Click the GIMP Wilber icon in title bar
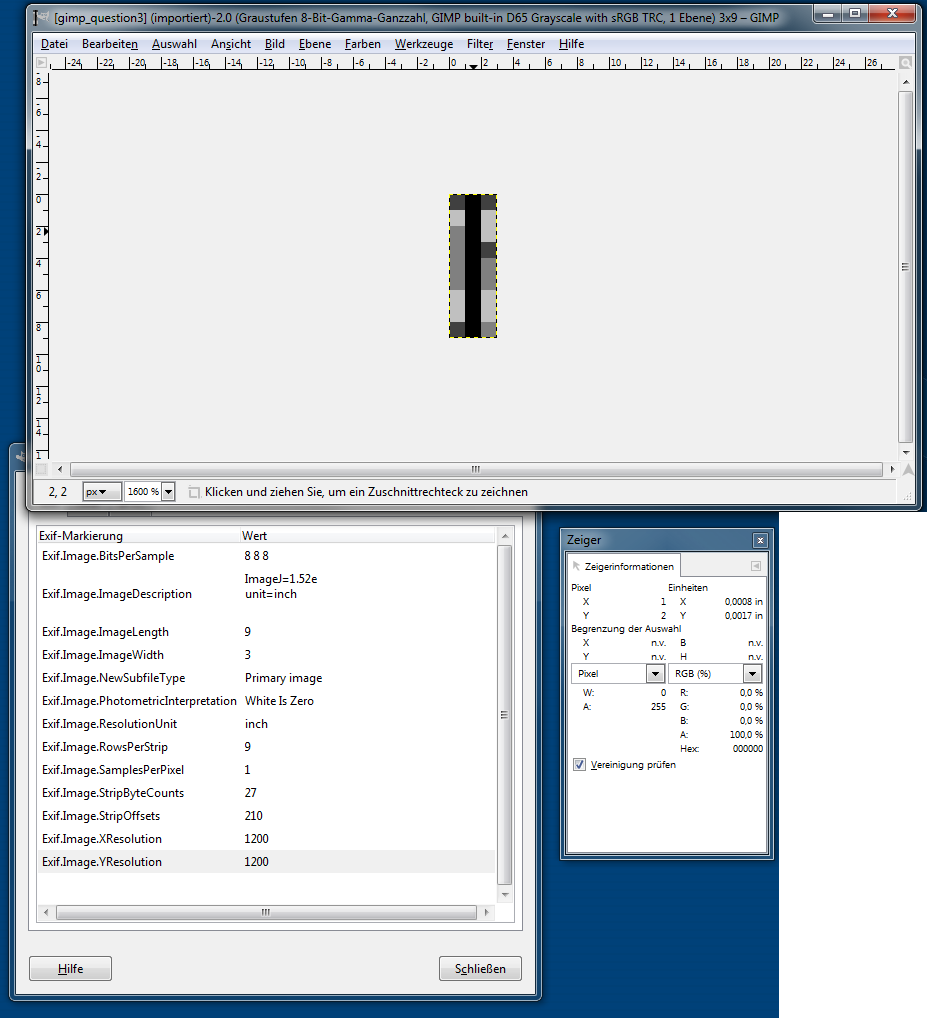The image size is (927, 1018). tap(42, 16)
